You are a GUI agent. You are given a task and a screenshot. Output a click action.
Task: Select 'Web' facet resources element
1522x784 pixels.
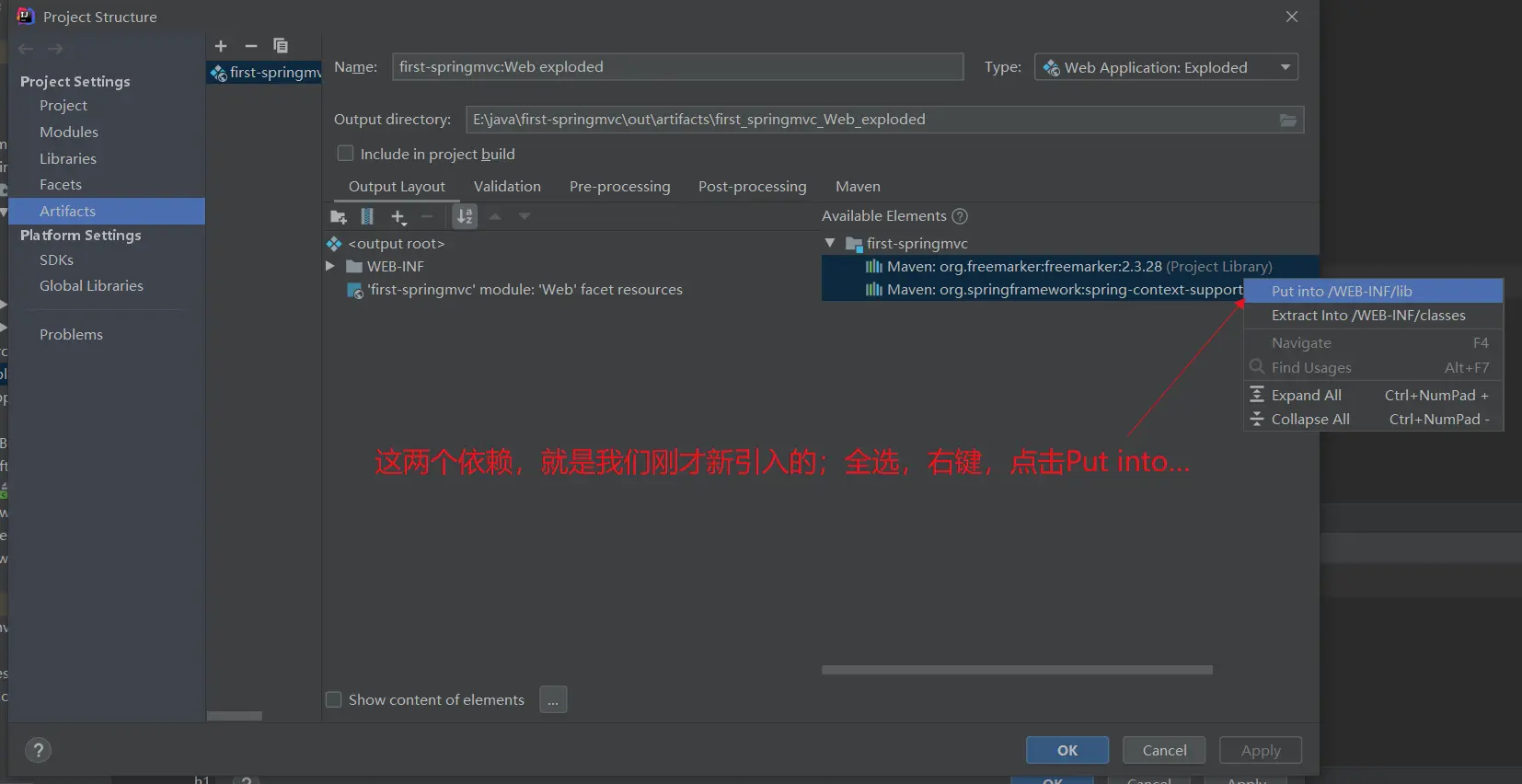click(514, 290)
